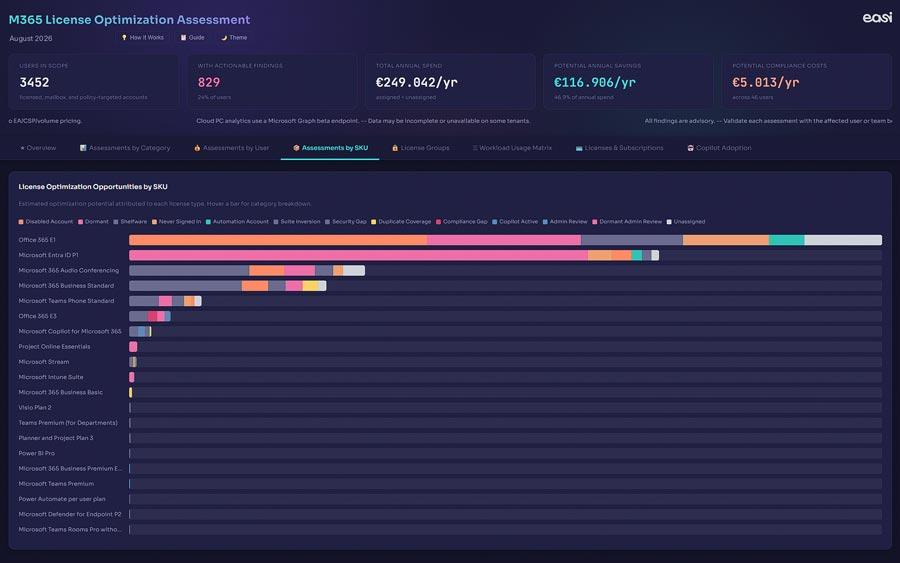Screen dimensions: 900x563
Task: Click the 'Microsoft Entra ID P1' label
Action: point(48,255)
